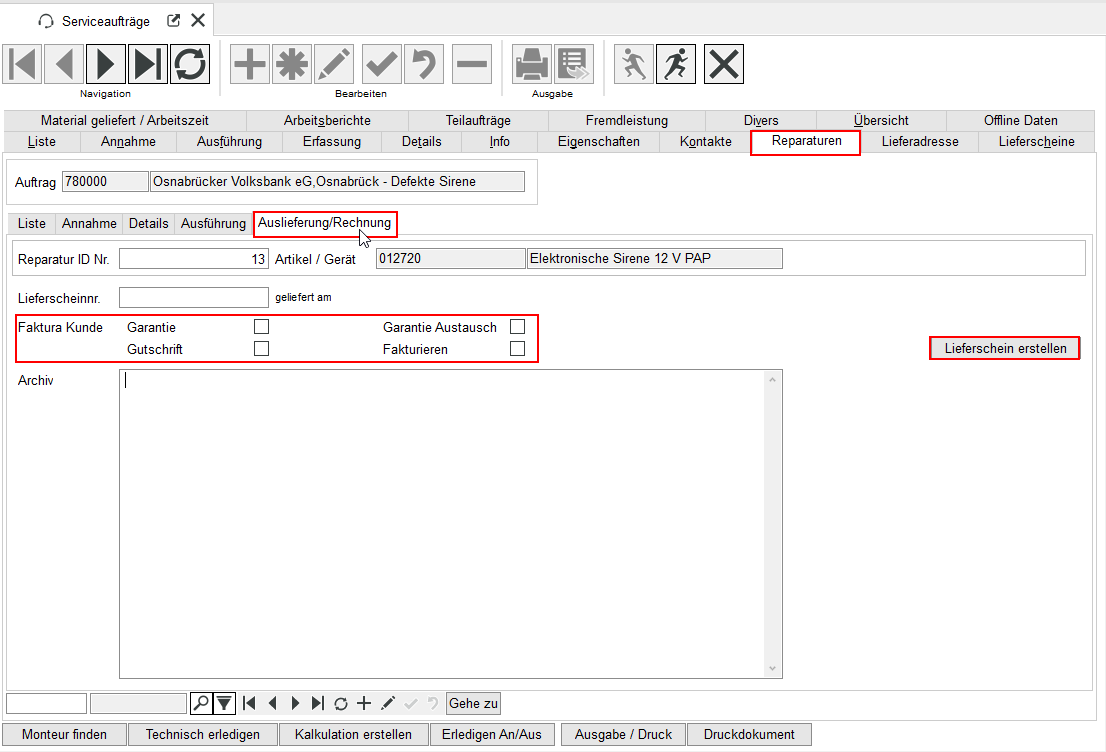The image size is (1106, 752).
Task: Refresh data with the large circular arrows icon
Action: (x=190, y=65)
